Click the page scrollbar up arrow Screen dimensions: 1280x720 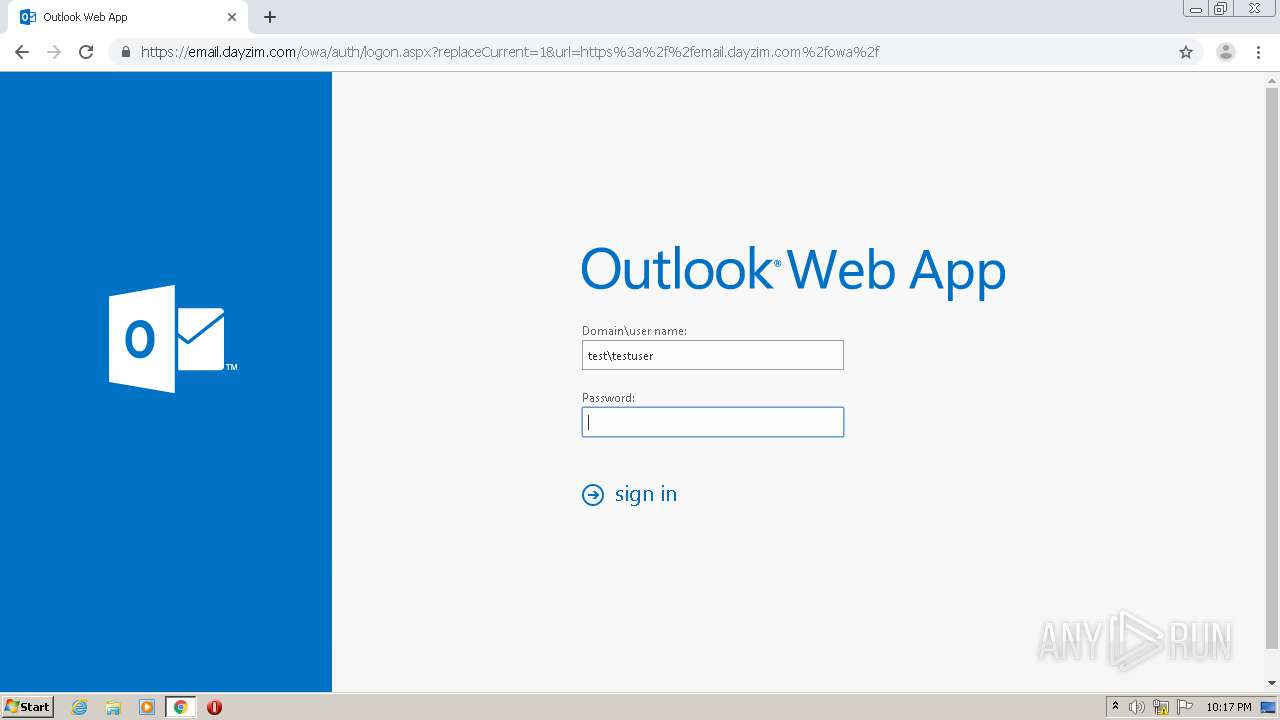click(1272, 82)
